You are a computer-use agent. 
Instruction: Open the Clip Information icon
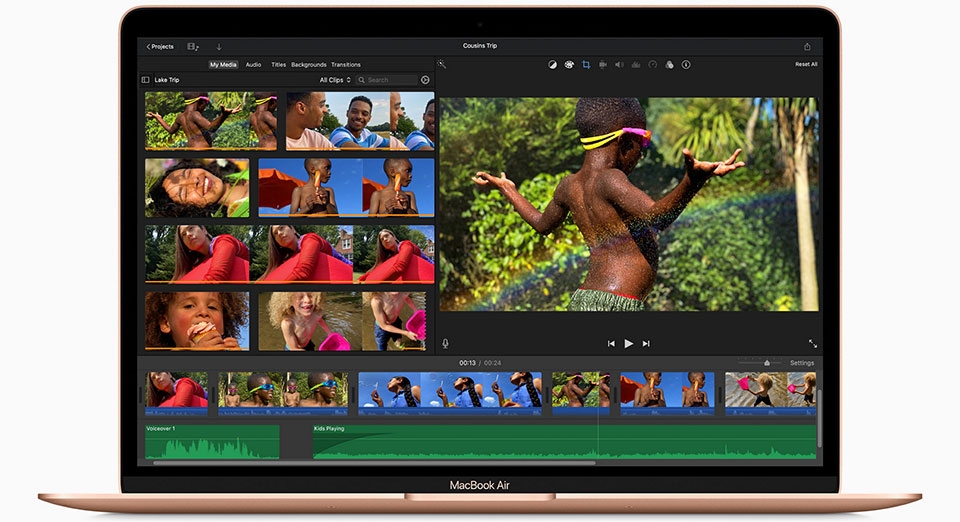[x=686, y=64]
